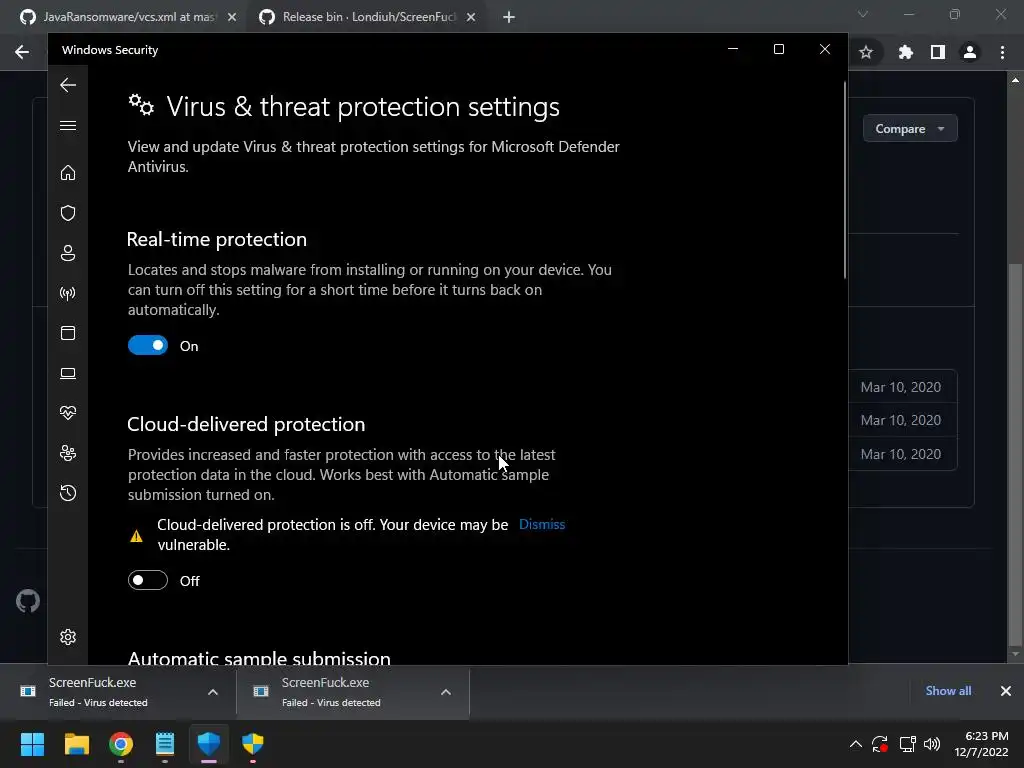Expand second ScreenFuck.exe download options
The height and width of the screenshot is (768, 1024).
[x=445, y=692]
